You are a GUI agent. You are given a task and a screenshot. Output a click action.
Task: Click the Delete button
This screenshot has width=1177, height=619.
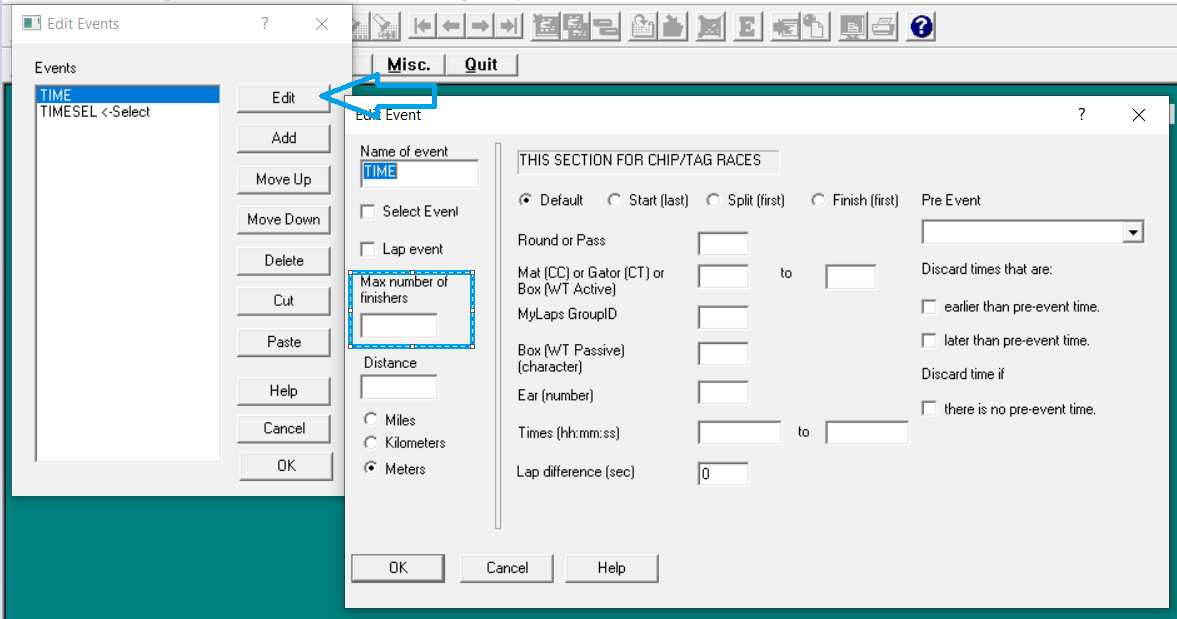(284, 261)
